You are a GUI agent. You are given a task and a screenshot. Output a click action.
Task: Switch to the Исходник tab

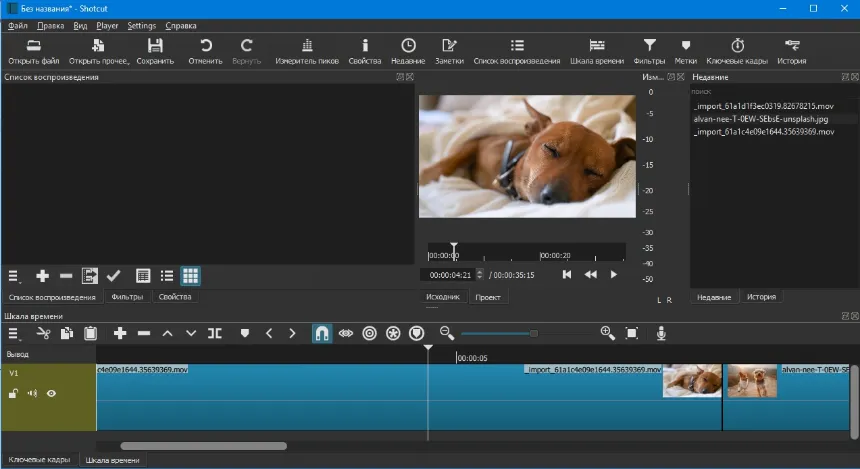tap(443, 297)
